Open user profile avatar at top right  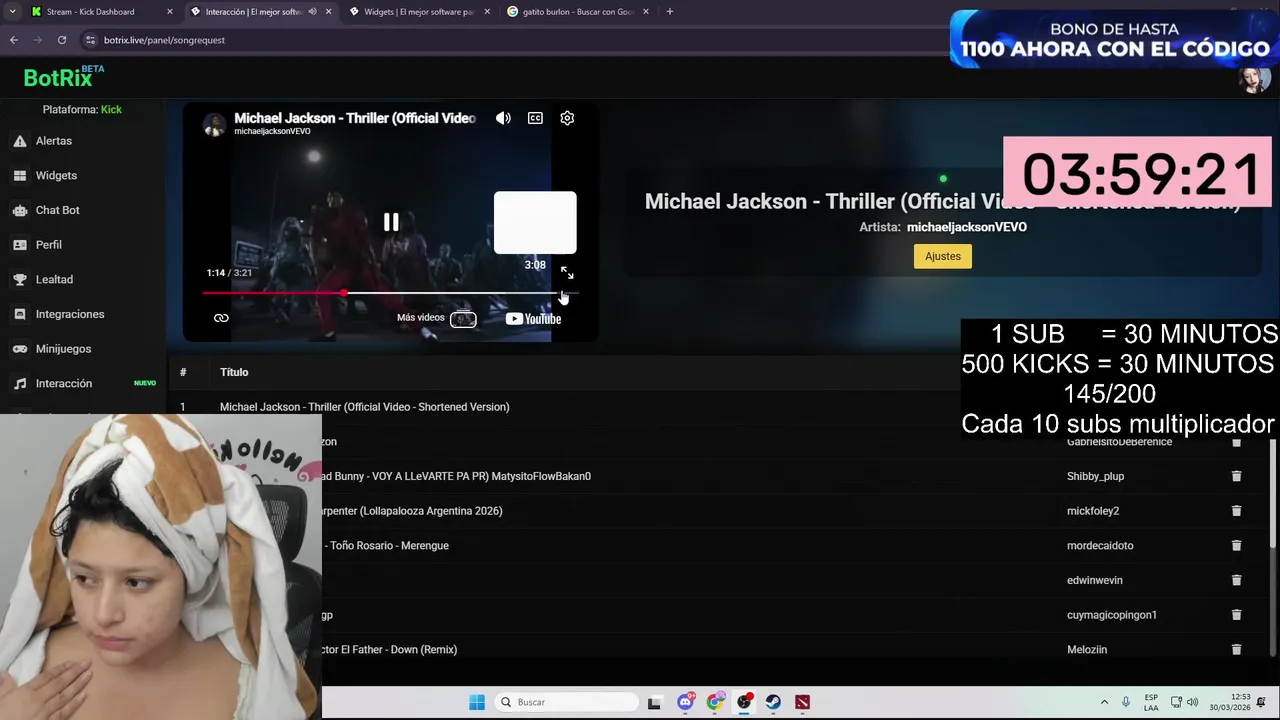click(1253, 79)
